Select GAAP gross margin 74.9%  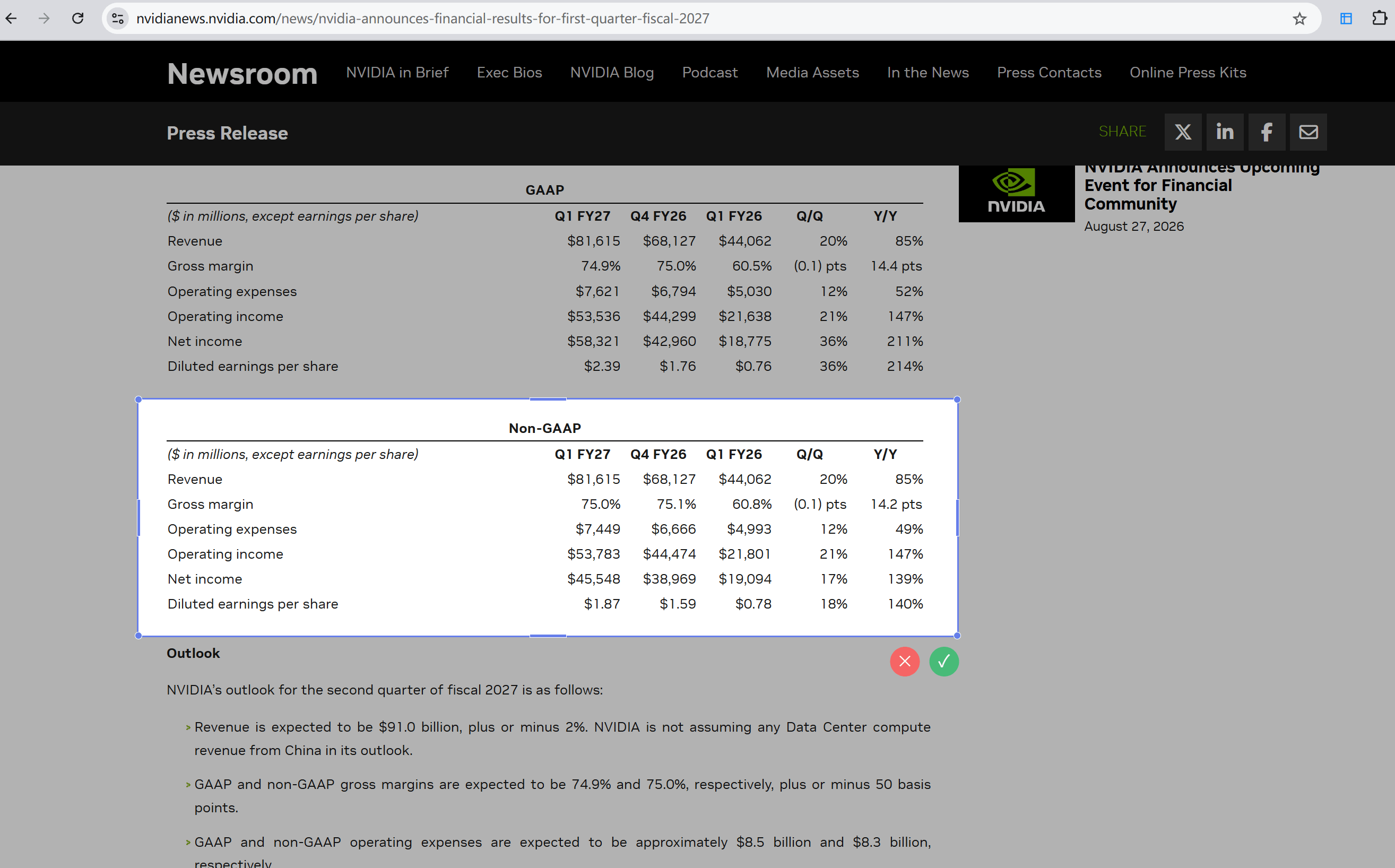tap(601, 266)
